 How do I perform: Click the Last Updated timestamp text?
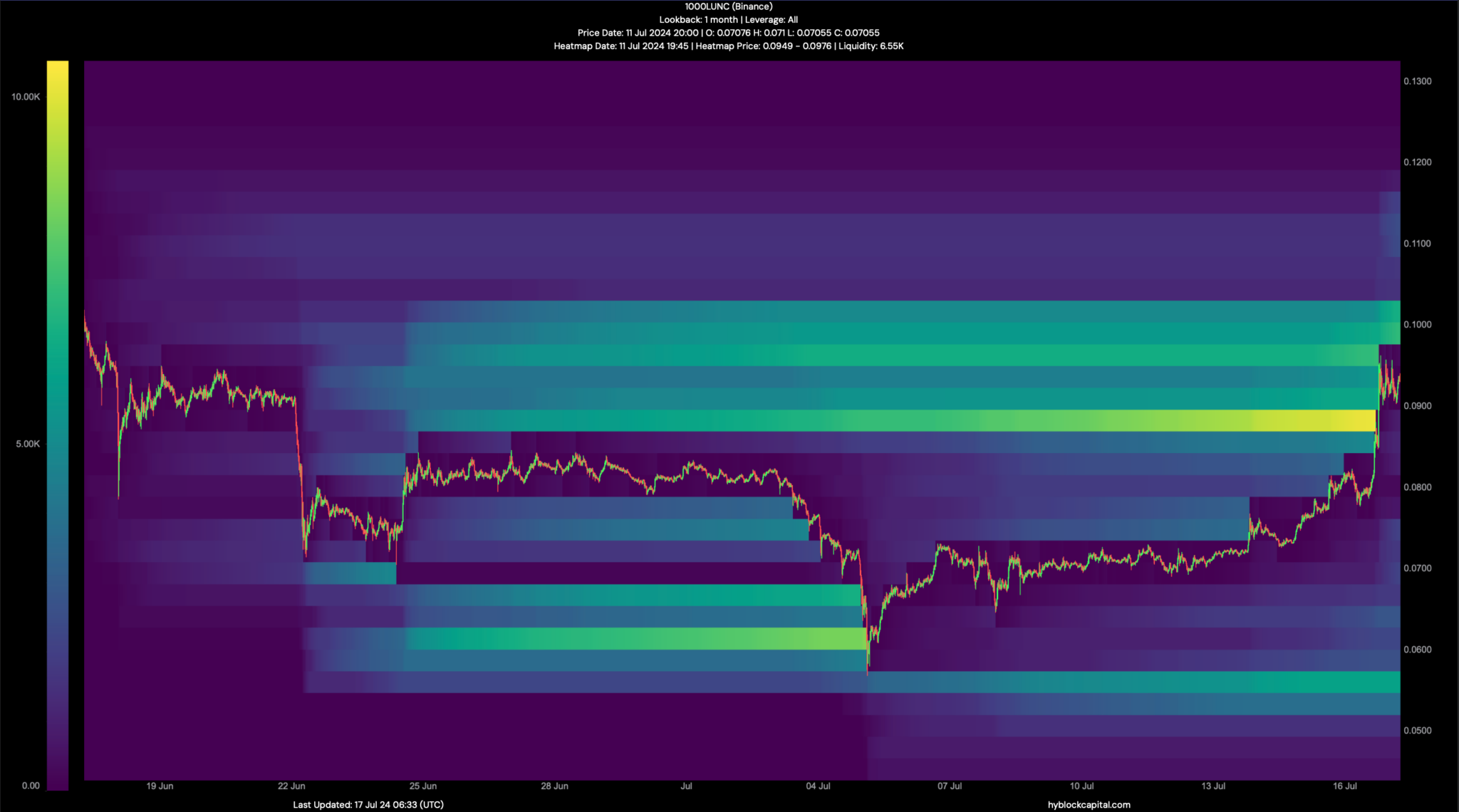(368, 805)
